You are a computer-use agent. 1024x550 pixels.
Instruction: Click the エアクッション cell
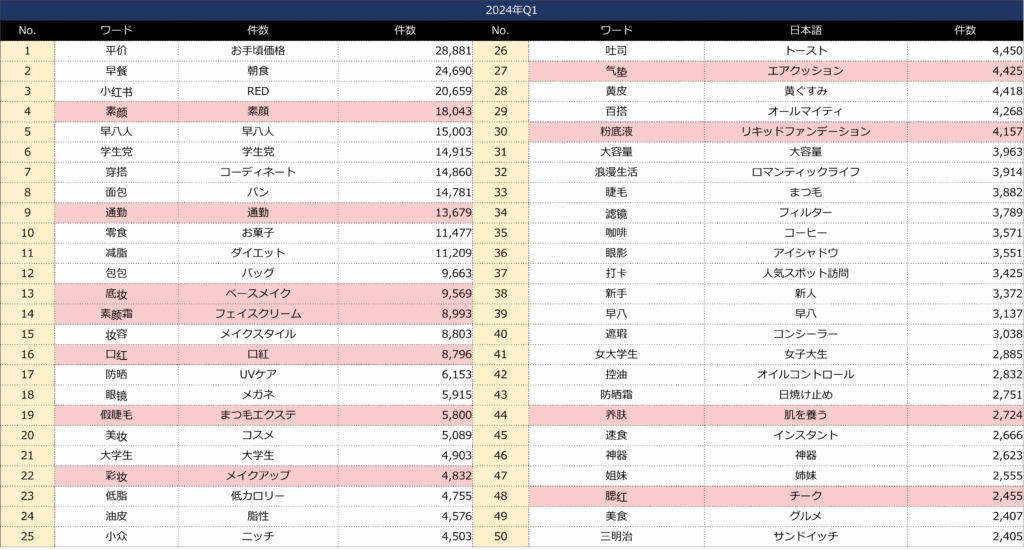pyautogui.click(x=805, y=71)
